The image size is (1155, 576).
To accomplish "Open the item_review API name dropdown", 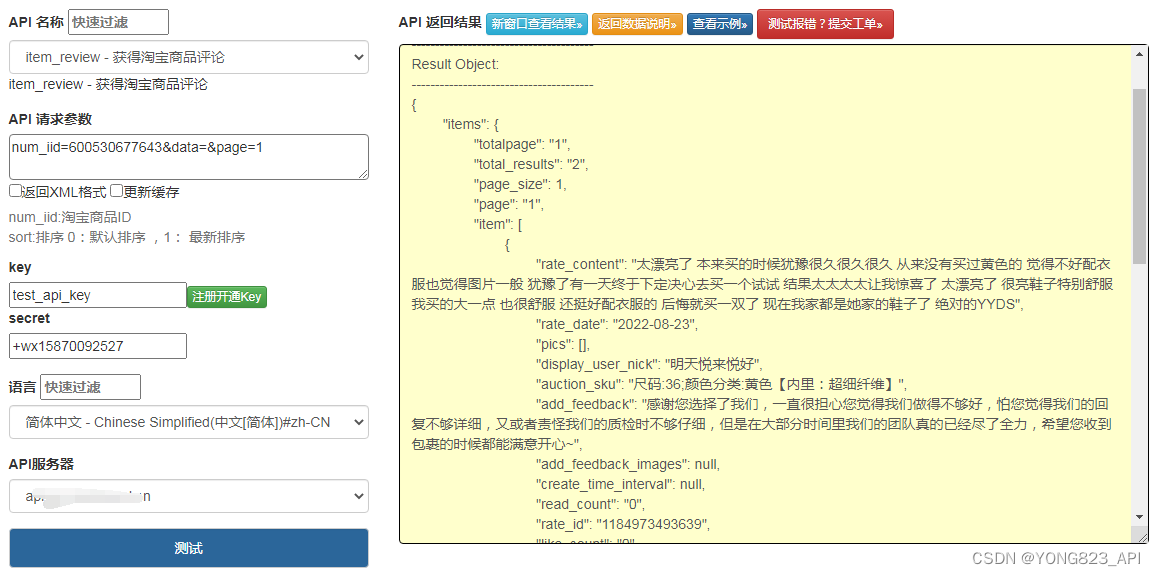I will pos(189,57).
